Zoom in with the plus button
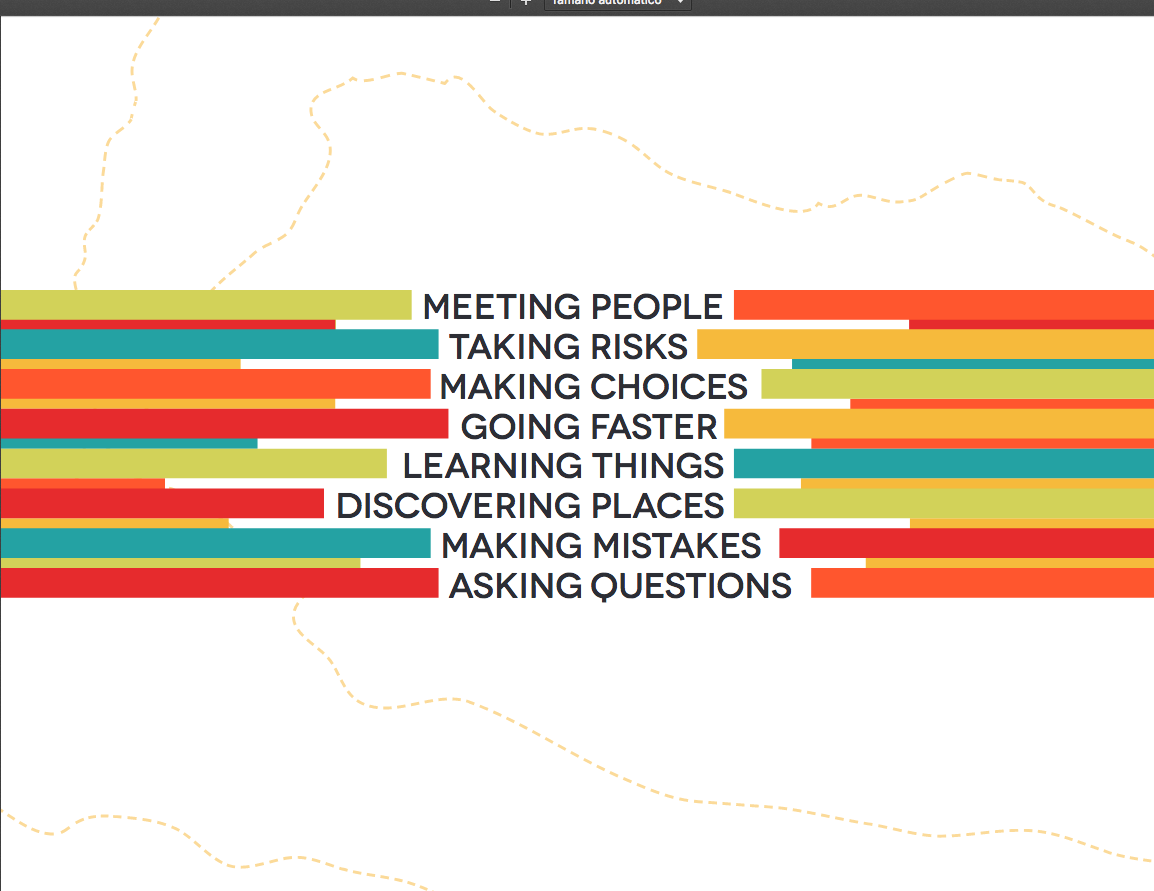This screenshot has height=891, width=1154. (x=526, y=2)
